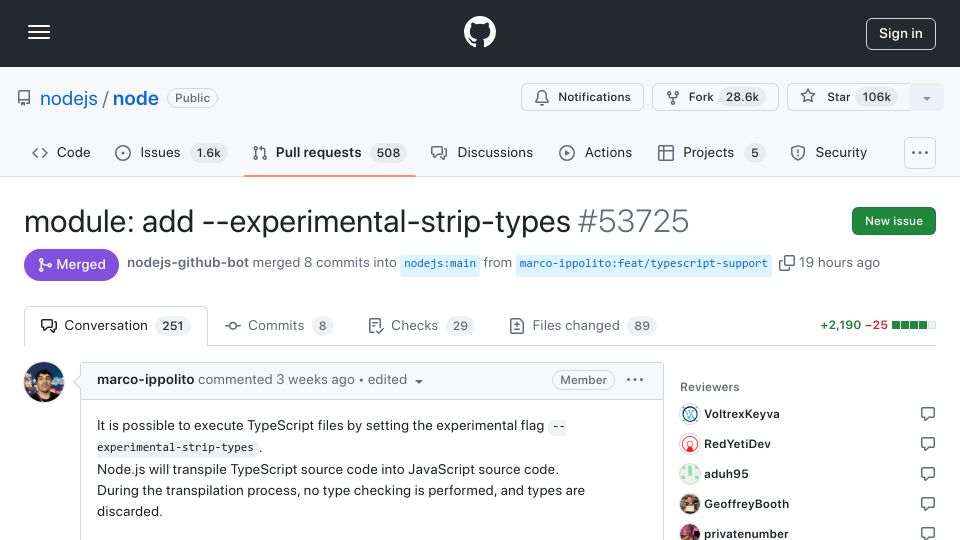Click the 19 hours ago timestamp
This screenshot has width=960, height=540.
point(839,263)
